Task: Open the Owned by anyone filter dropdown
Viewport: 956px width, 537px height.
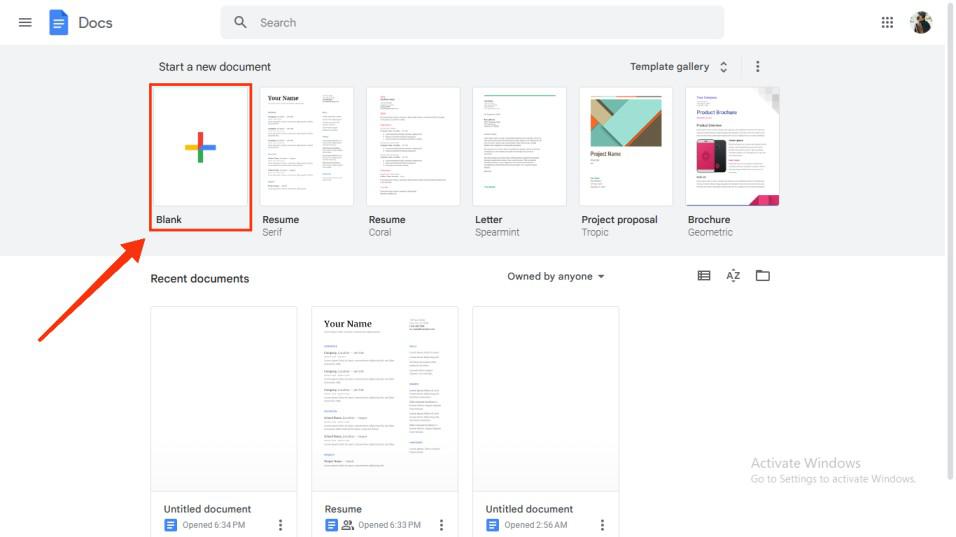Action: [555, 276]
